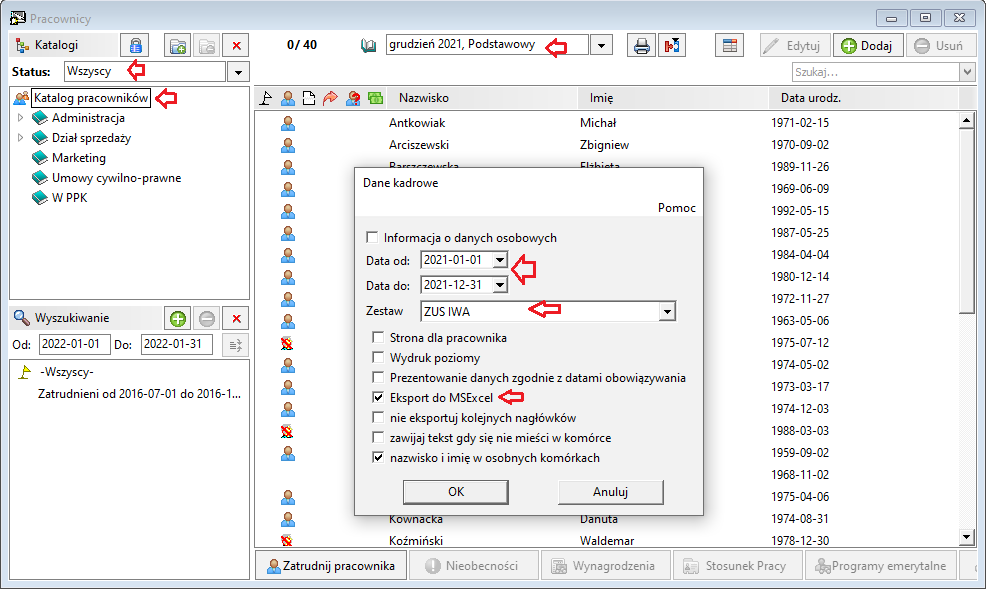Open the Szukaj search dropdown arrow
Viewport: 988px width, 592px height.
(967, 72)
